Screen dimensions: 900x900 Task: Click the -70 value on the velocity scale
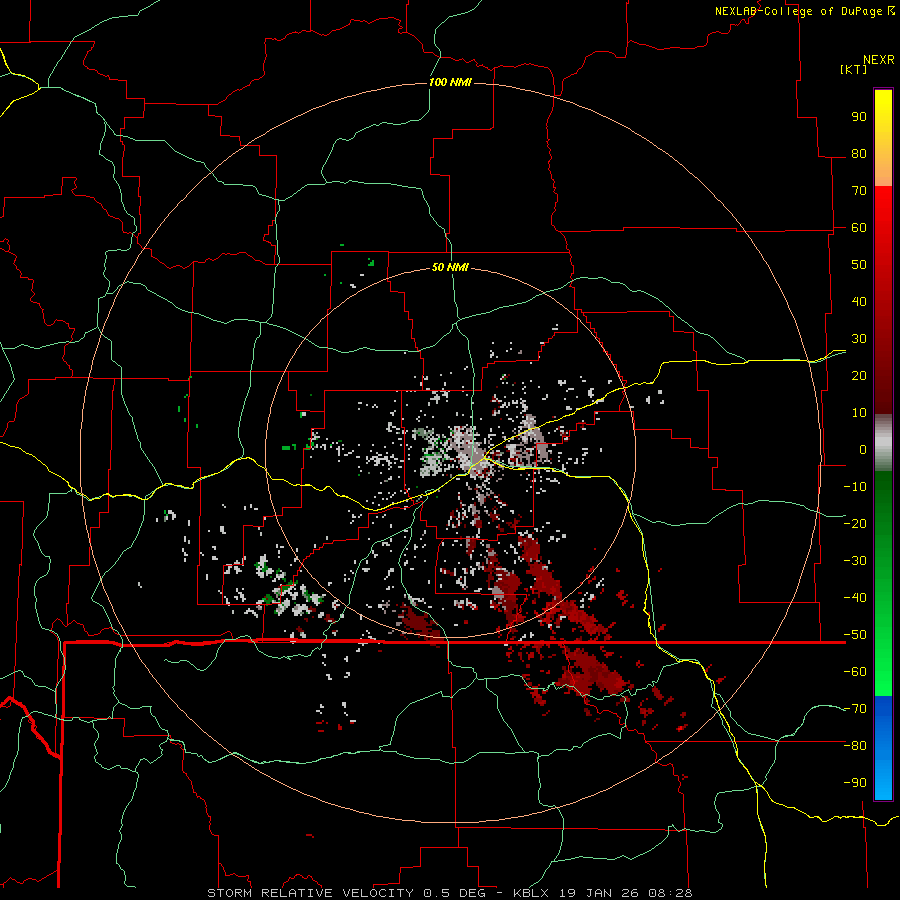(855, 709)
